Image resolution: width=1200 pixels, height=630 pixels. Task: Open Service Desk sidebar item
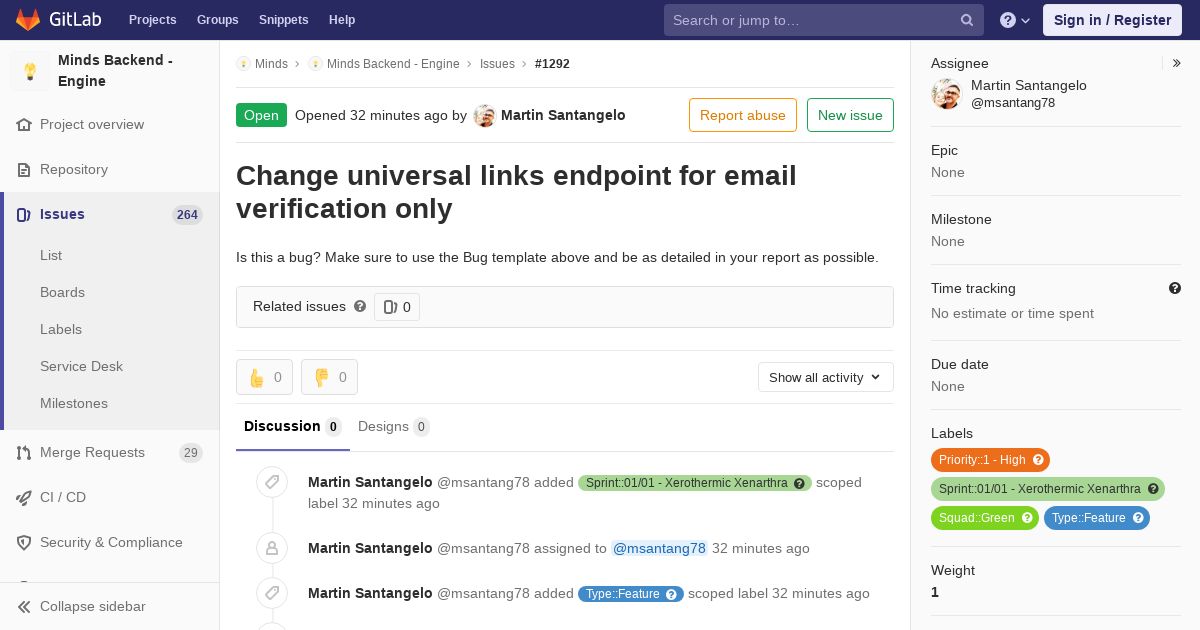click(81, 366)
